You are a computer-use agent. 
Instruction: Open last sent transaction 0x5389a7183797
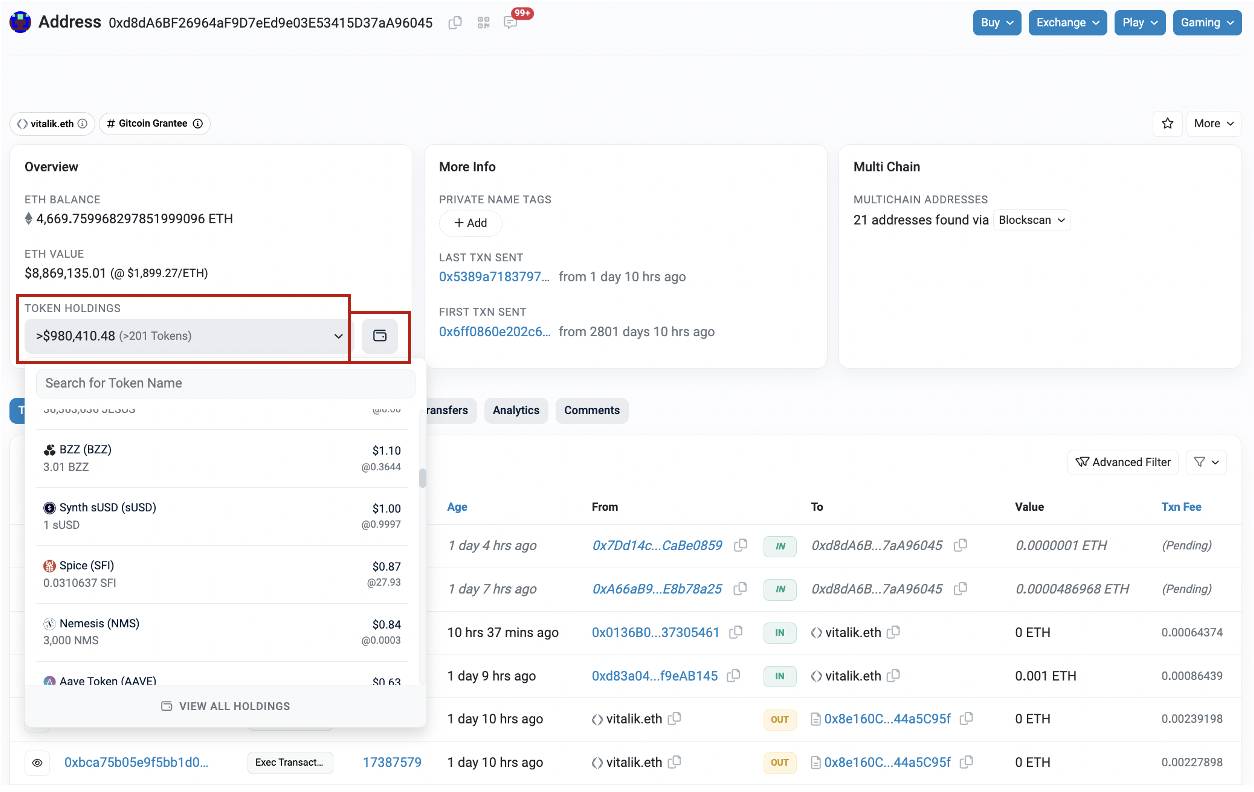pyautogui.click(x=495, y=277)
